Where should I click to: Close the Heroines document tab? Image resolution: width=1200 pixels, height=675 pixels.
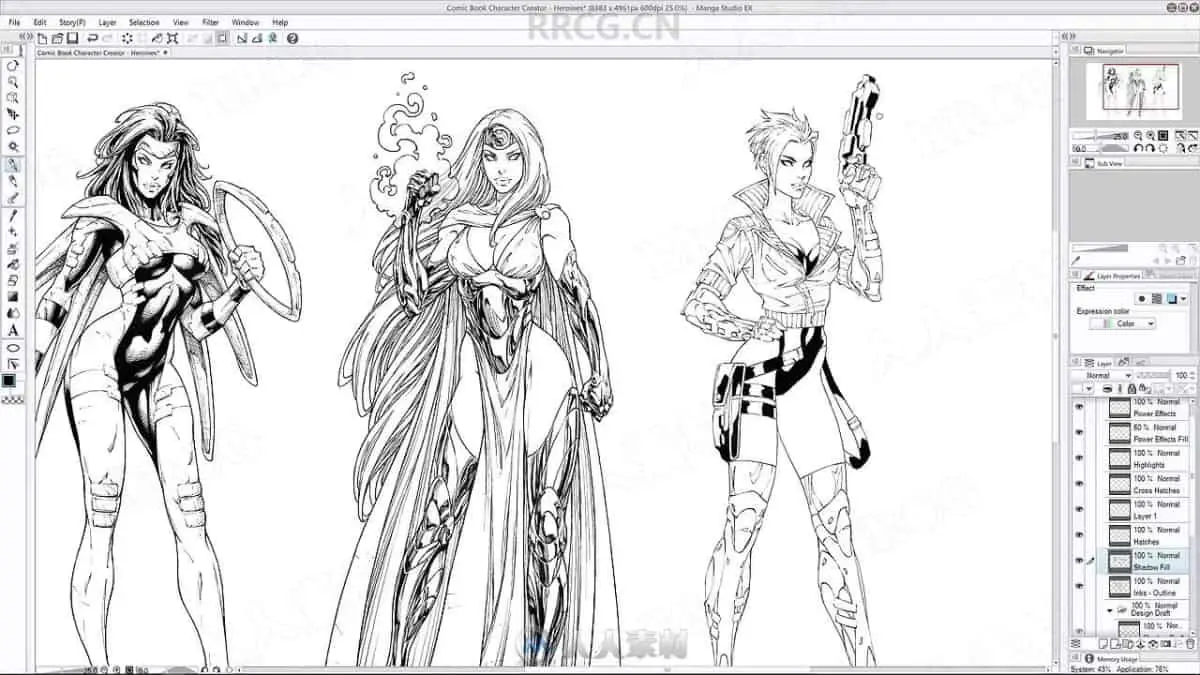pos(165,53)
